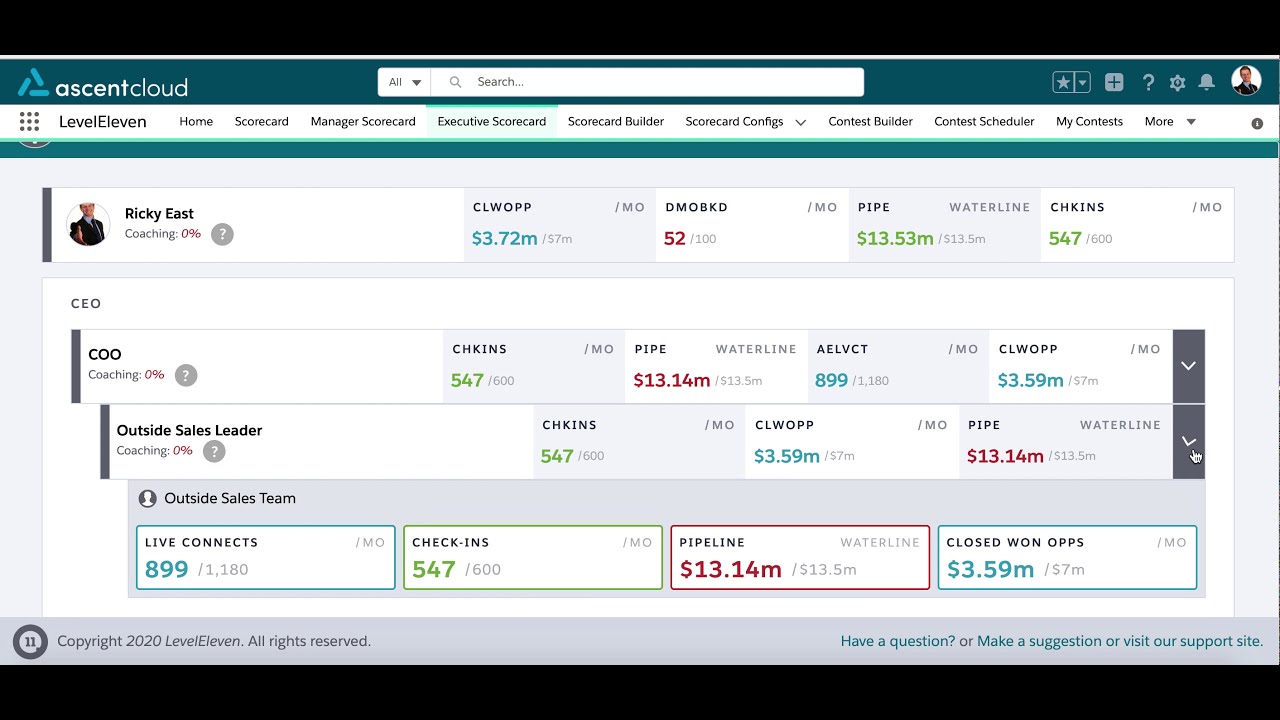
Task: Click the info icon at right of nav bar
Action: tap(1257, 123)
